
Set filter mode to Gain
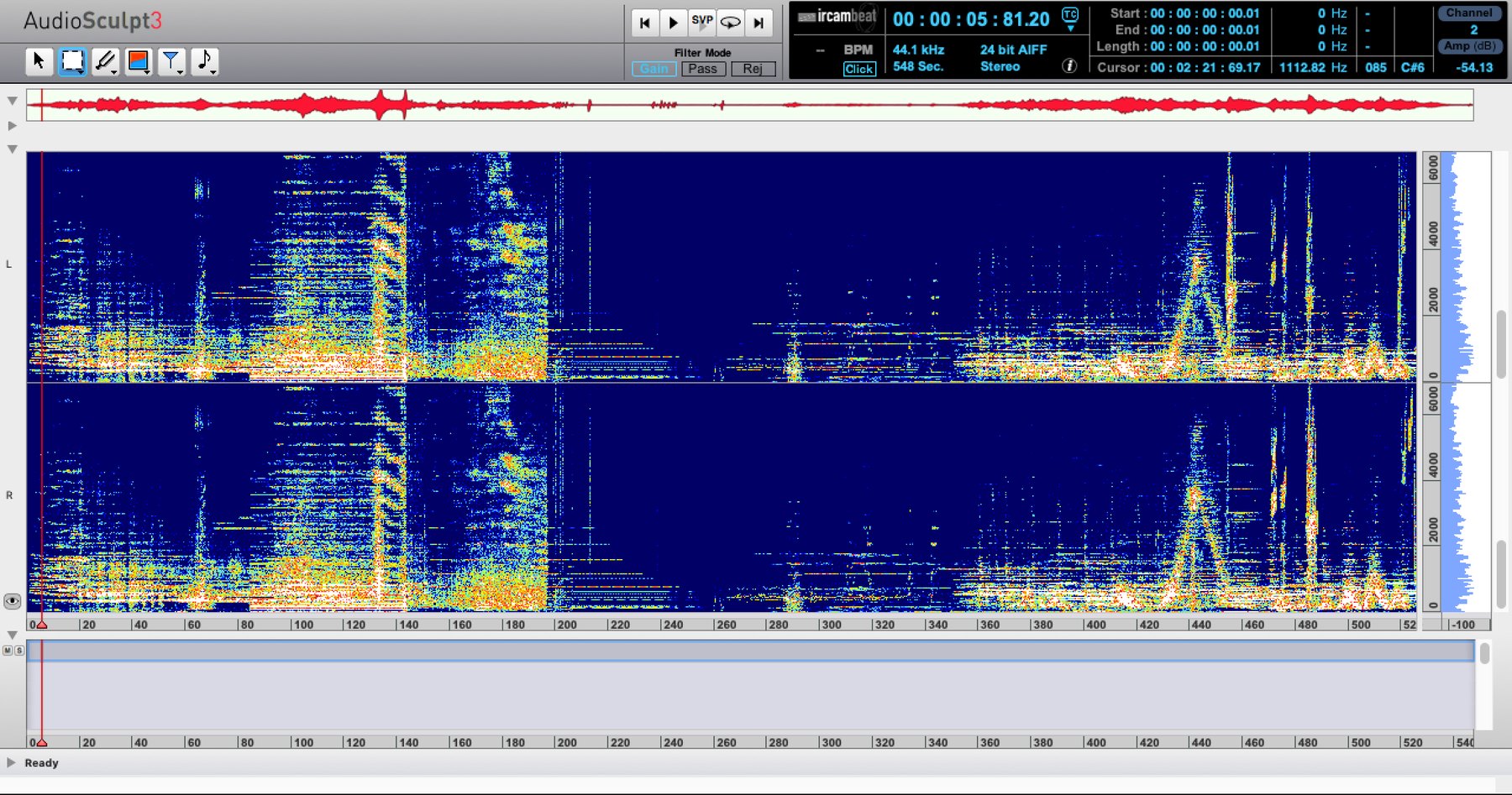coord(654,69)
